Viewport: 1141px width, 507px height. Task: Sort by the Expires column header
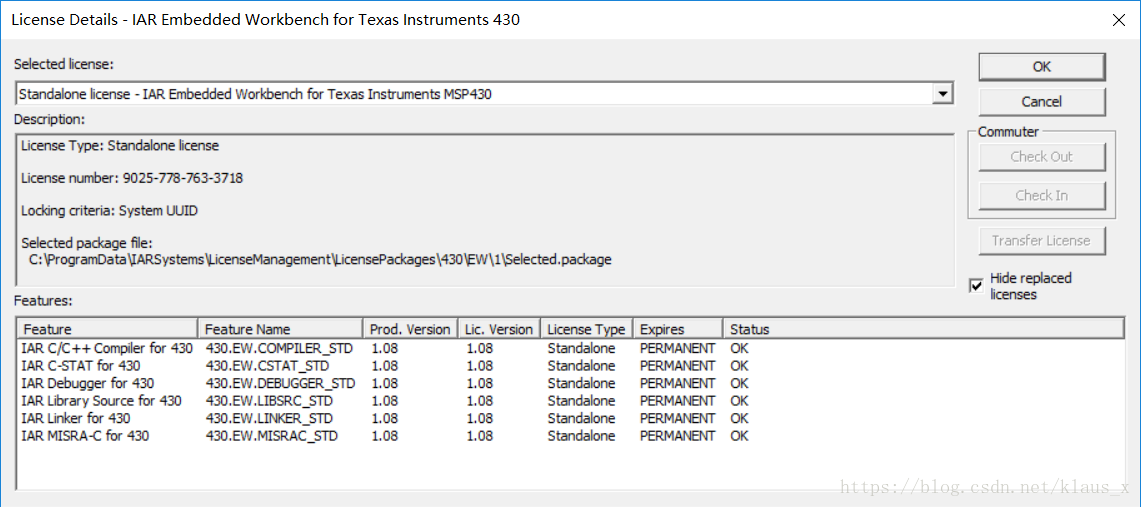(x=677, y=329)
